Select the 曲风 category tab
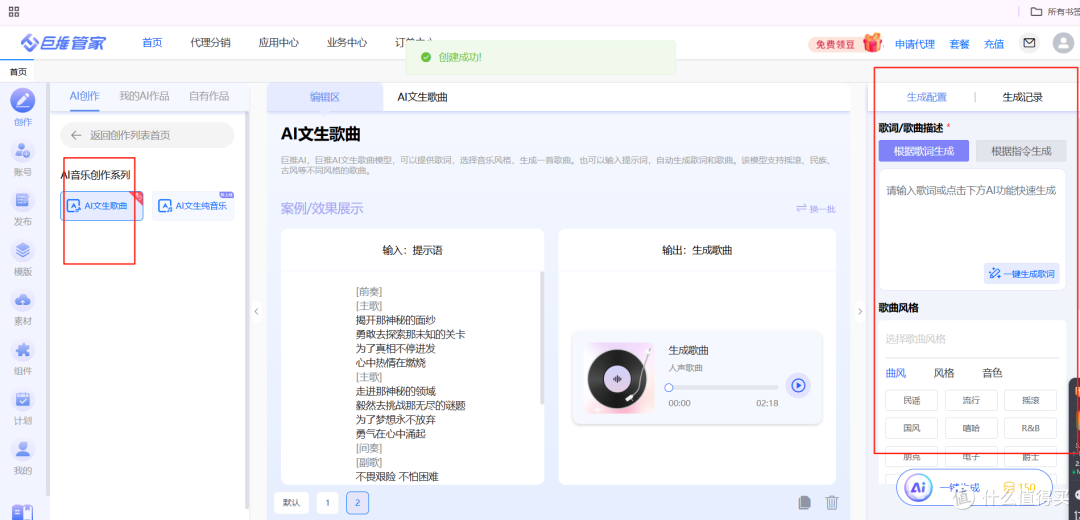The width and height of the screenshot is (1080, 520). [895, 373]
